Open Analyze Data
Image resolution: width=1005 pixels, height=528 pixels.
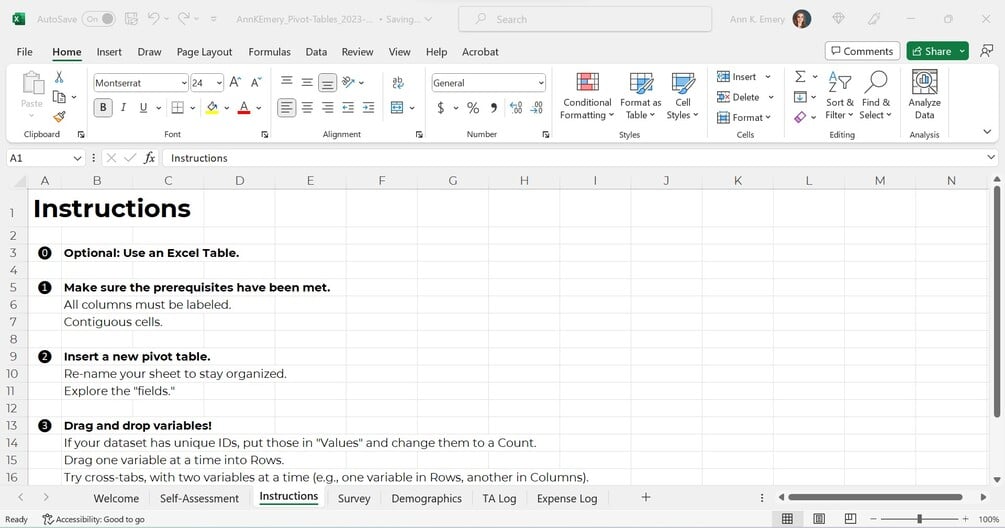tap(924, 95)
